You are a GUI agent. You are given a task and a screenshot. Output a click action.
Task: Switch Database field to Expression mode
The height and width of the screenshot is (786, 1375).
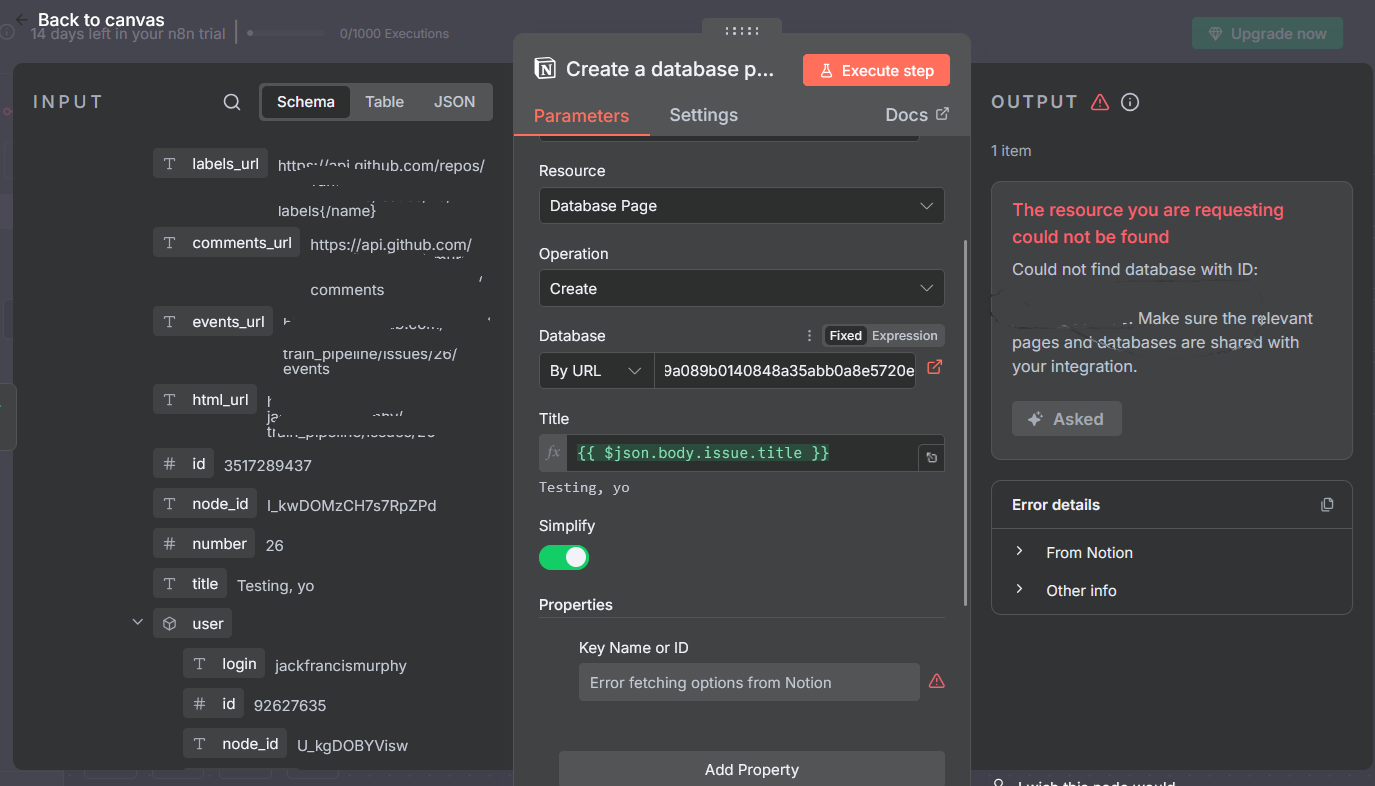(904, 336)
